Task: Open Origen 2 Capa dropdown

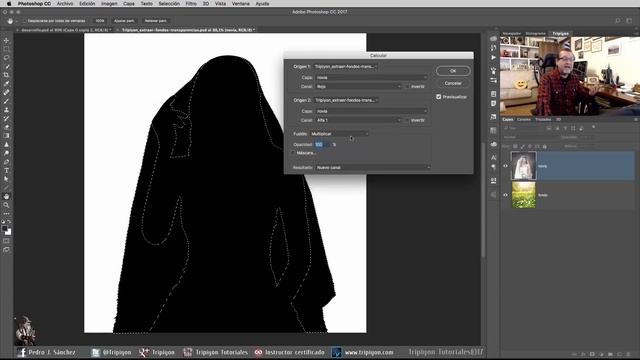Action: tap(371, 111)
